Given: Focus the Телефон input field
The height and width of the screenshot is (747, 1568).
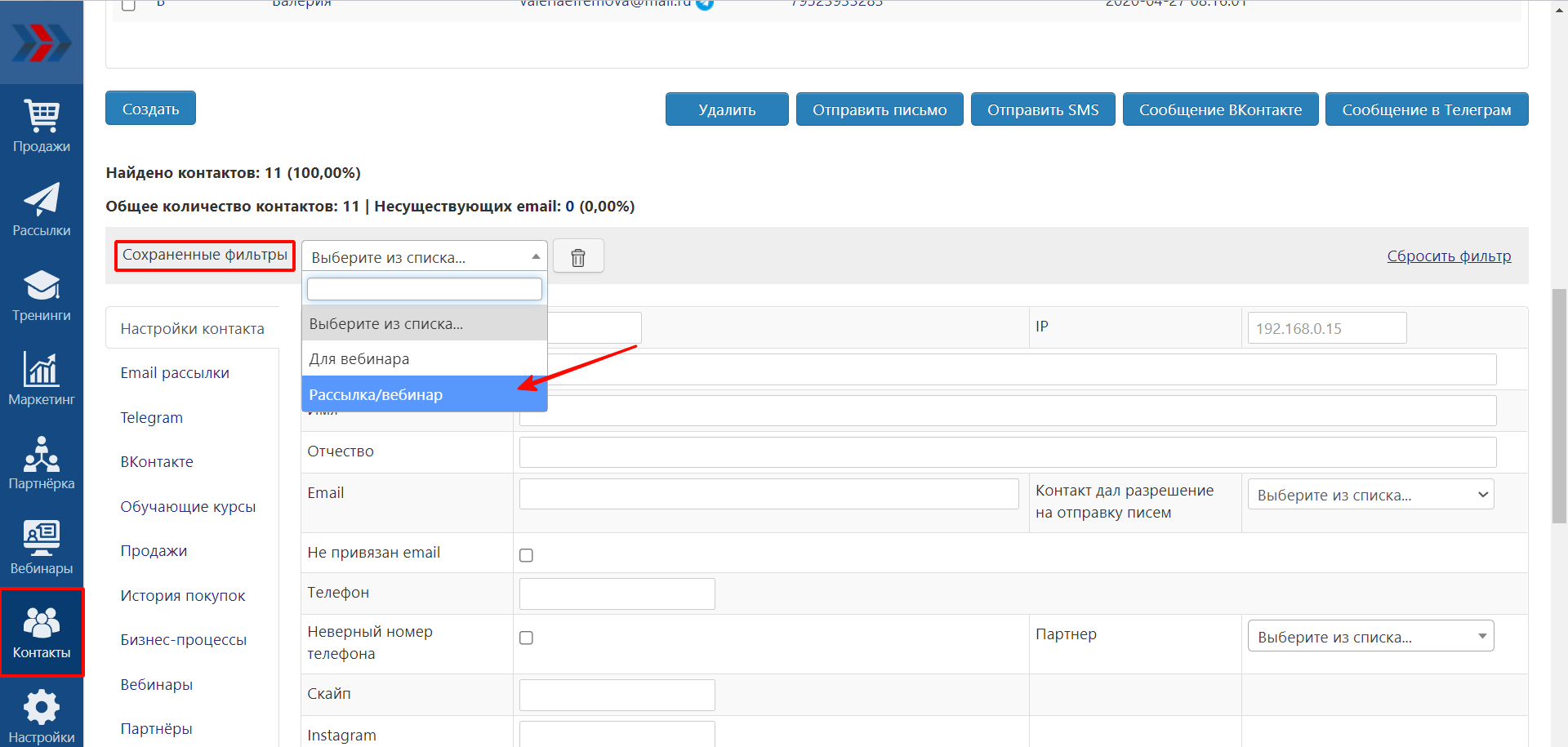Looking at the screenshot, I should point(617,594).
